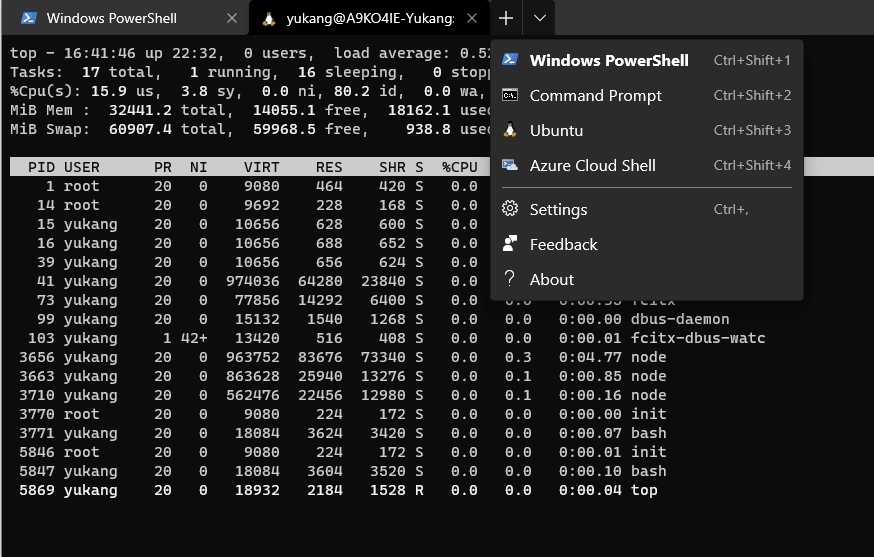Click the Ctrl+Shift+1 shortcut label

[752, 60]
